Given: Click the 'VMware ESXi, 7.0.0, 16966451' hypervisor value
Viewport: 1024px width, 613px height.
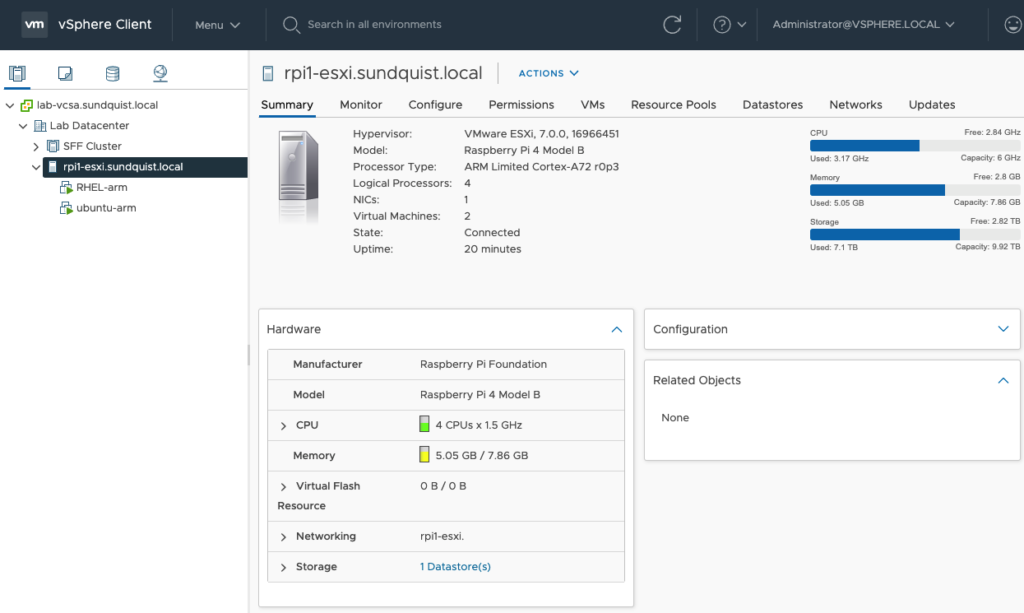Looking at the screenshot, I should click(x=541, y=134).
